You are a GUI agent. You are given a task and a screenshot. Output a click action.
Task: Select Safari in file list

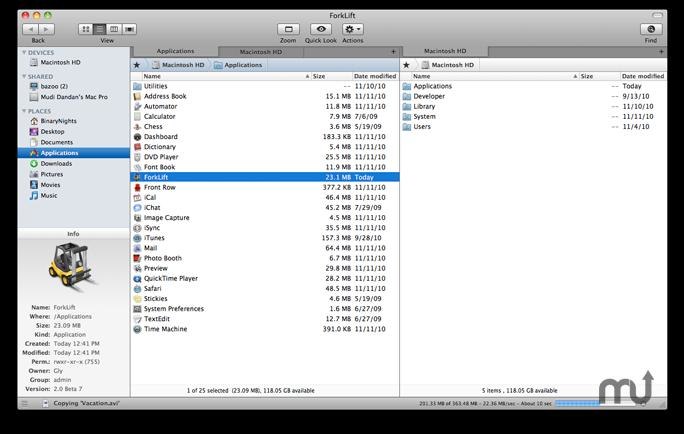click(265, 288)
